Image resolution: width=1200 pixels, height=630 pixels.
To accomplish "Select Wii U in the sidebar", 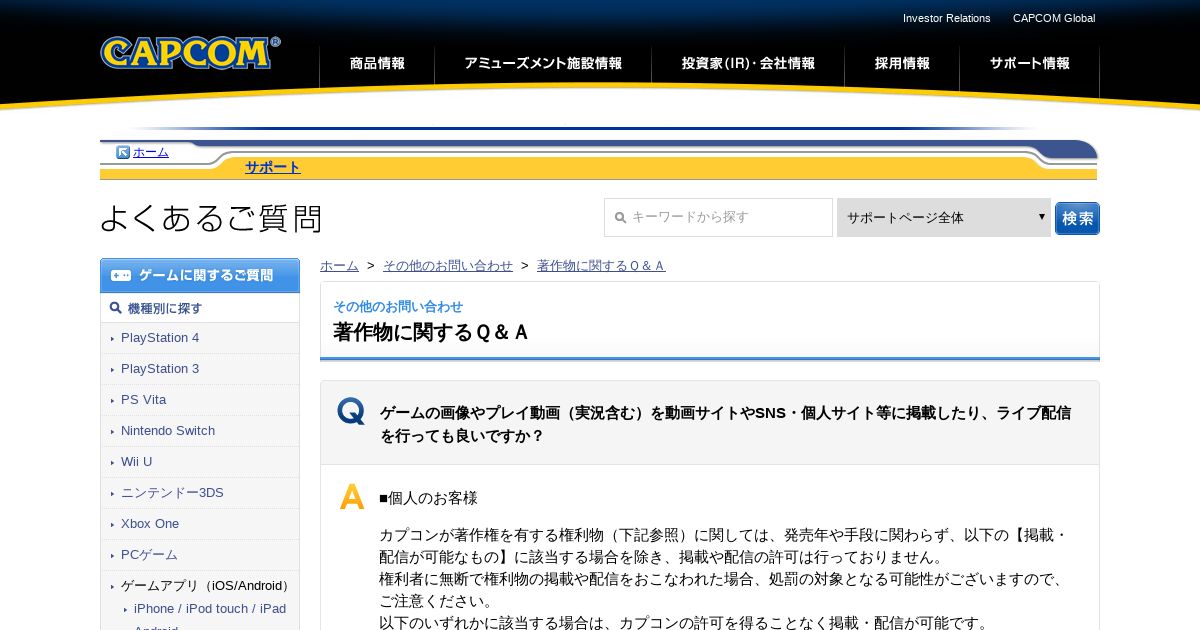I will (x=137, y=462).
